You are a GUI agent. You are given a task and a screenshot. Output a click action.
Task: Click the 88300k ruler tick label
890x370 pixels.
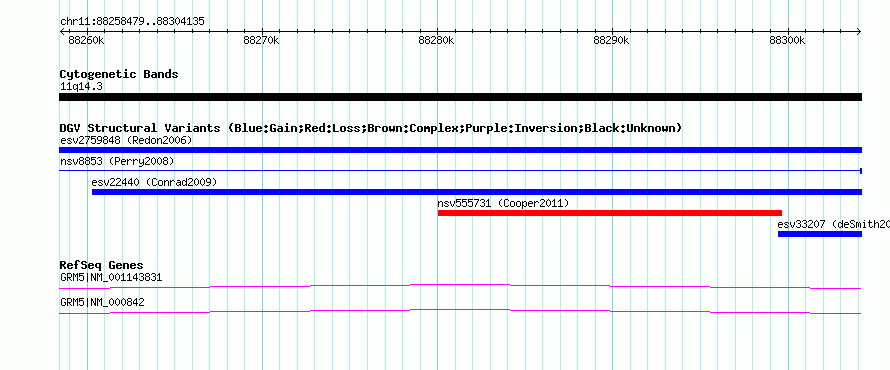click(787, 41)
